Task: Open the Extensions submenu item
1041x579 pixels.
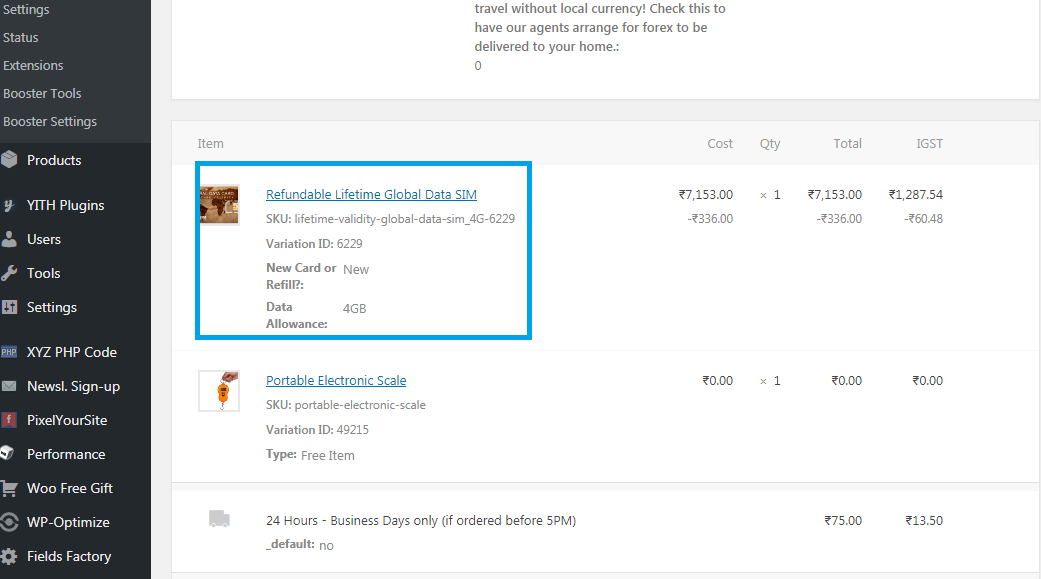Action: [33, 65]
